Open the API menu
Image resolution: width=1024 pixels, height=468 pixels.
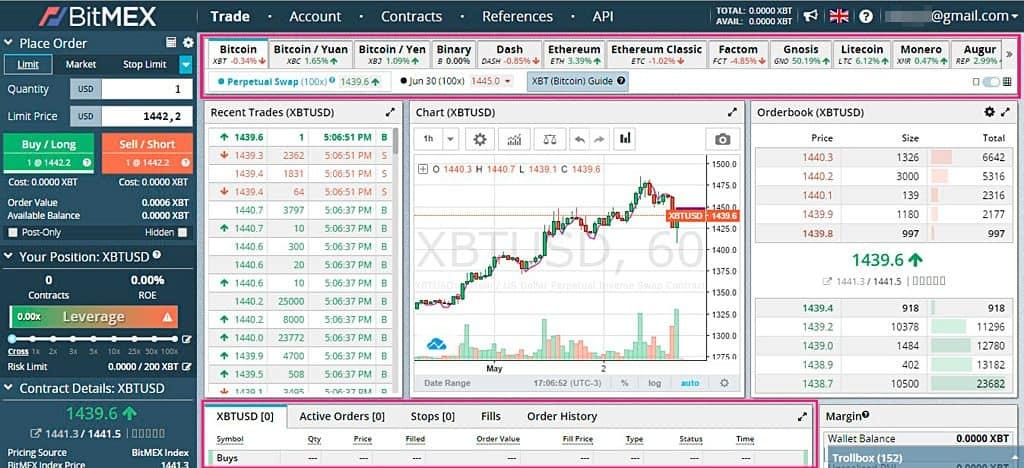point(603,16)
